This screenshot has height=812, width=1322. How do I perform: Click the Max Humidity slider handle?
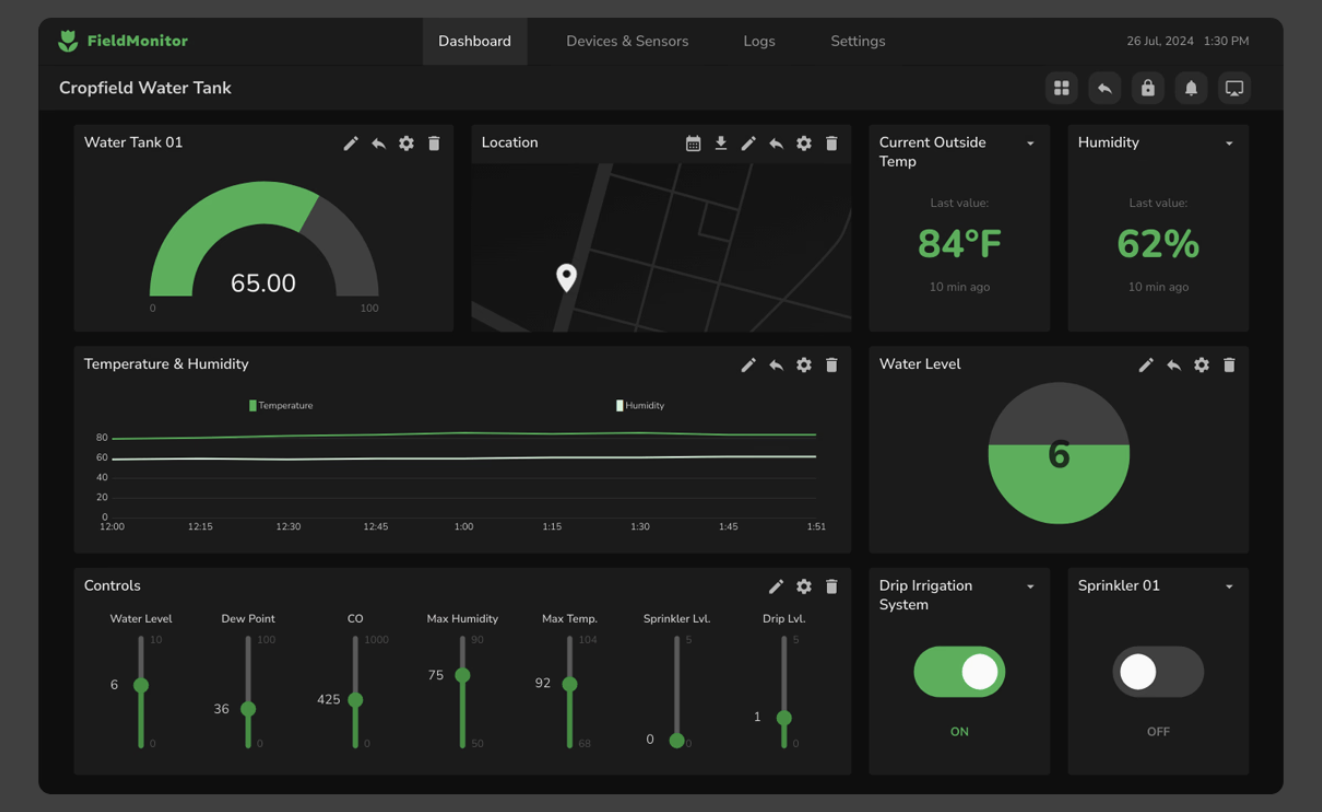click(462, 675)
